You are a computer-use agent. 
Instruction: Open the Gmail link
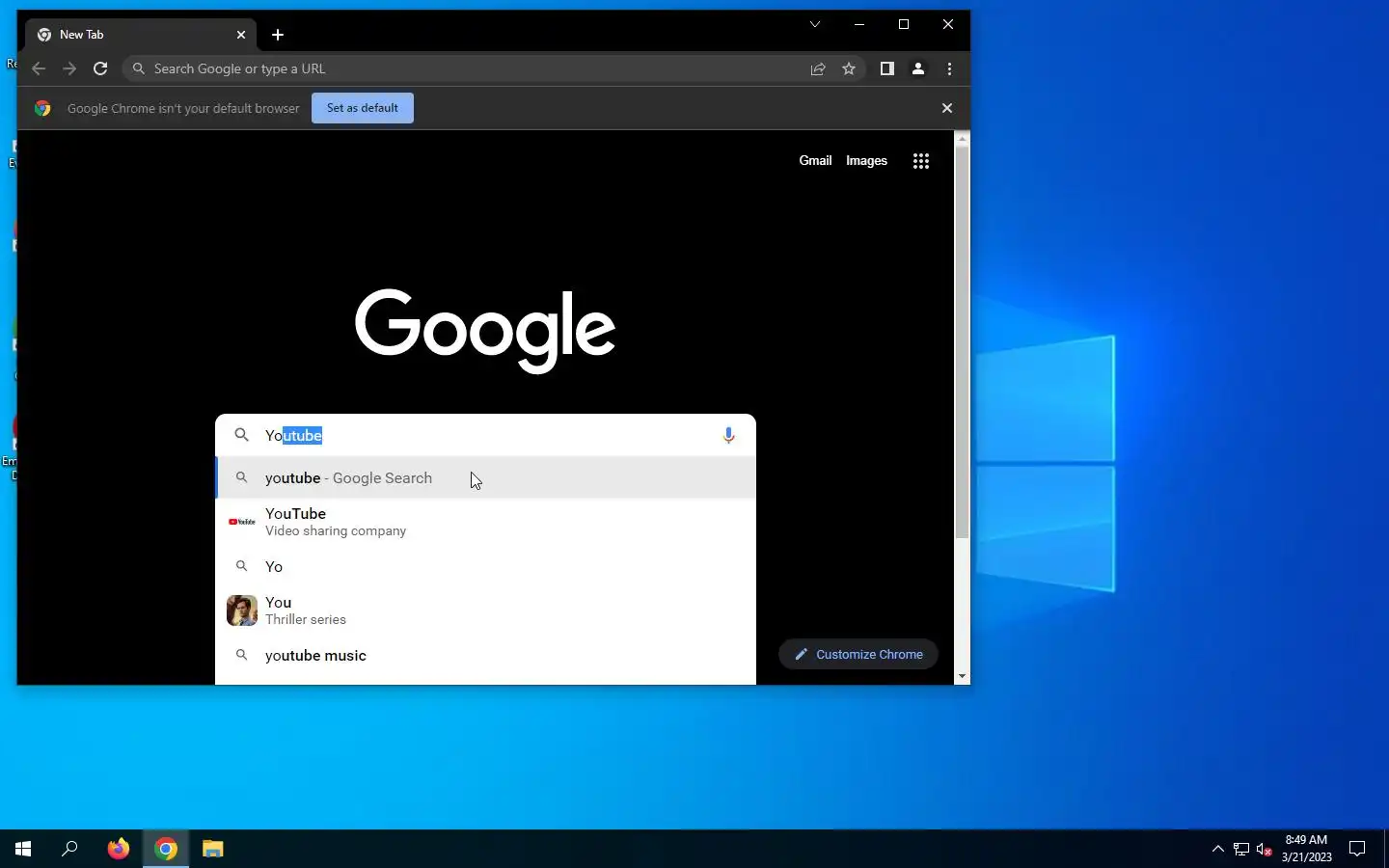(x=815, y=161)
